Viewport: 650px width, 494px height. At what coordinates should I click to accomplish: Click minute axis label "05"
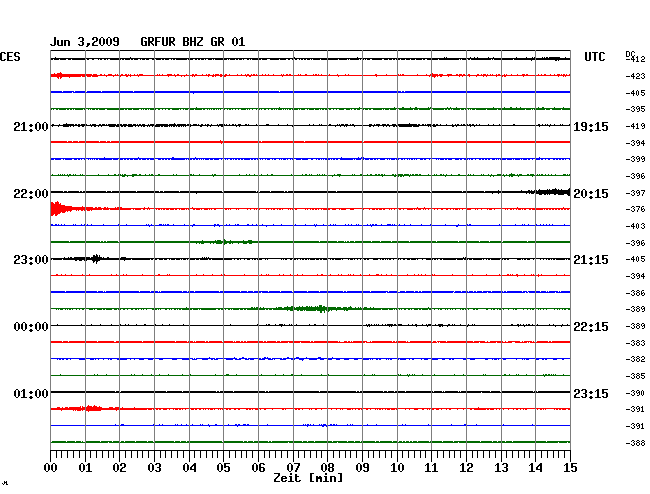[x=223, y=467]
